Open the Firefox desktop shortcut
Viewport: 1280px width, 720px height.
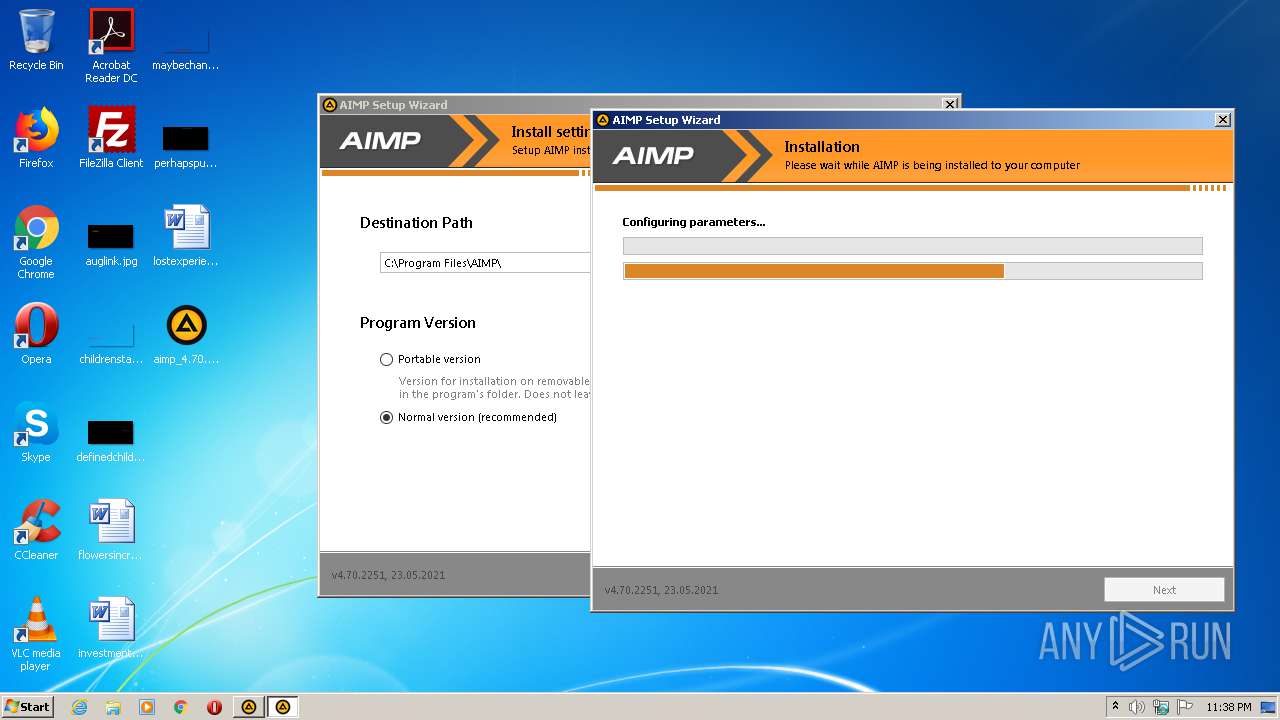pos(36,138)
